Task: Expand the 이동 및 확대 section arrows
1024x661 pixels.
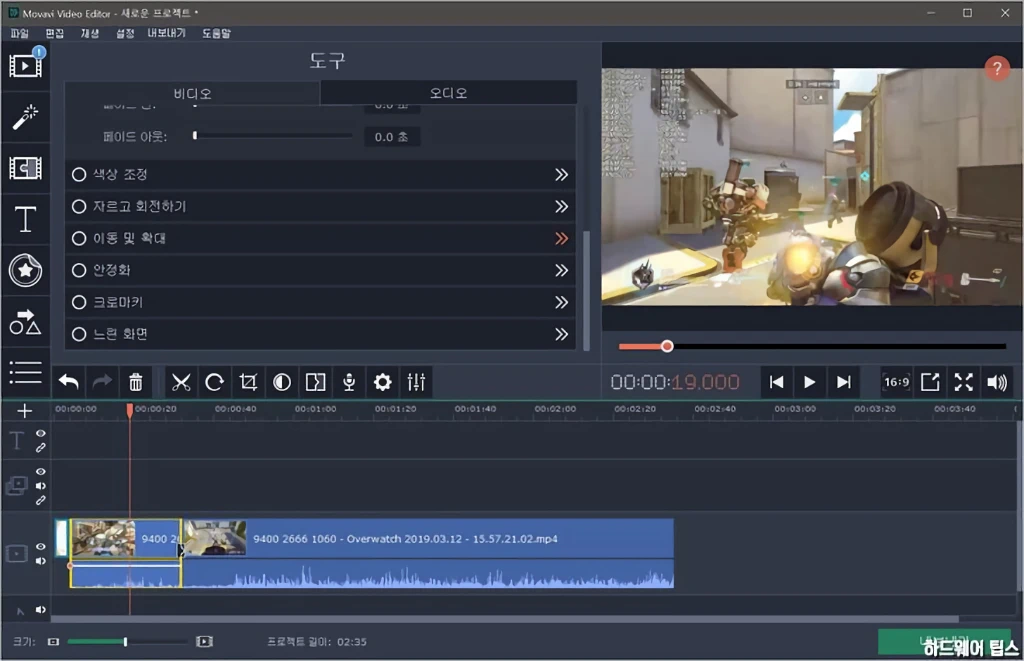Action: click(x=562, y=238)
